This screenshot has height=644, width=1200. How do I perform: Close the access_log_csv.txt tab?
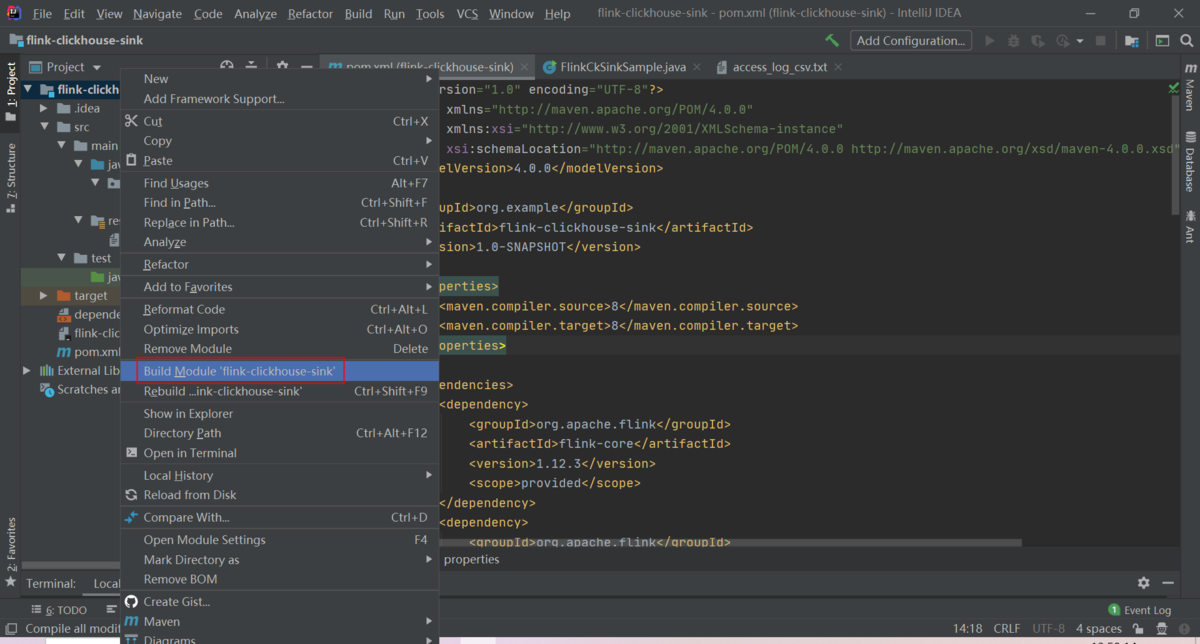coord(837,67)
